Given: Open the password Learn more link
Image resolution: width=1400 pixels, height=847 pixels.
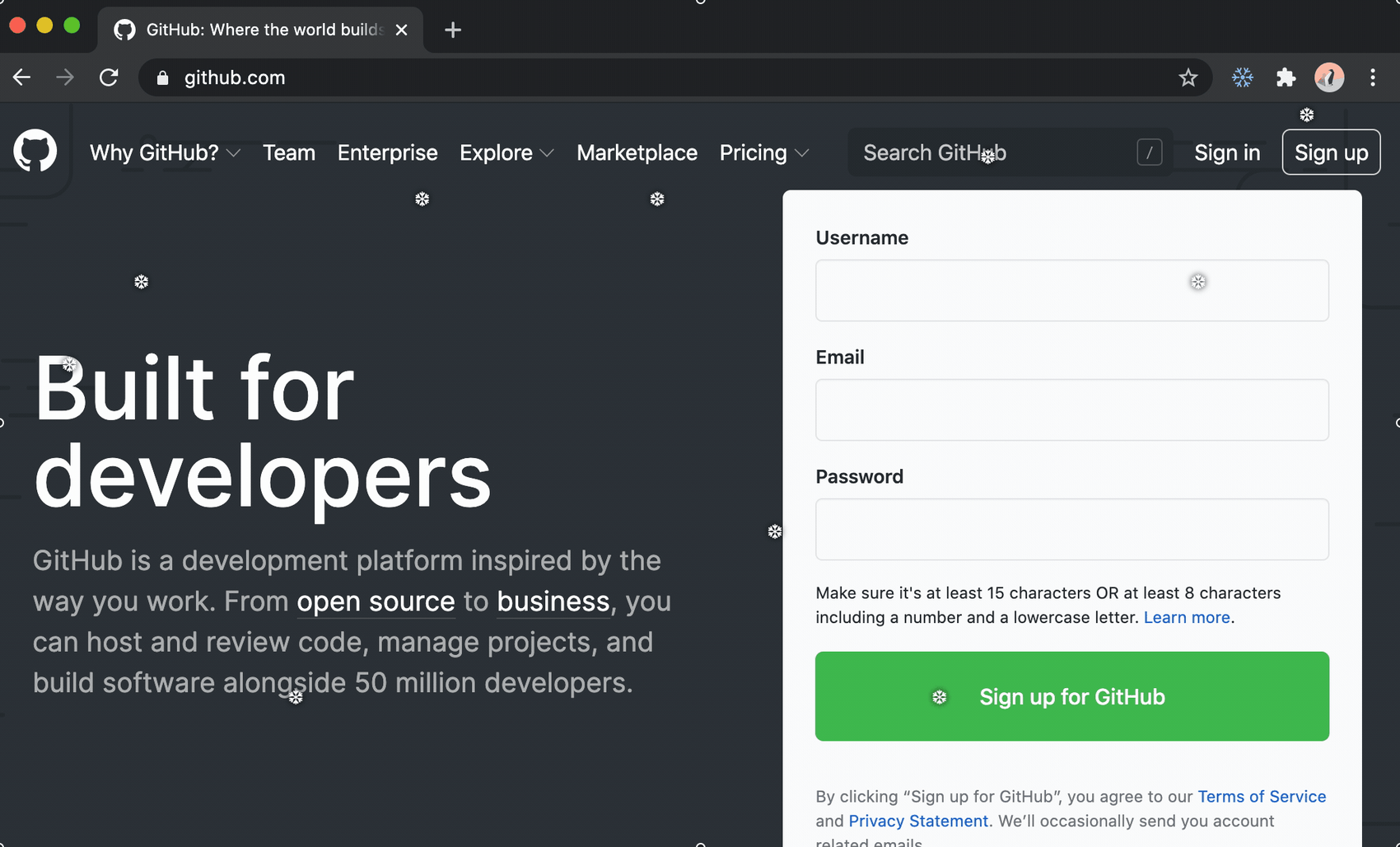Looking at the screenshot, I should [x=1187, y=617].
